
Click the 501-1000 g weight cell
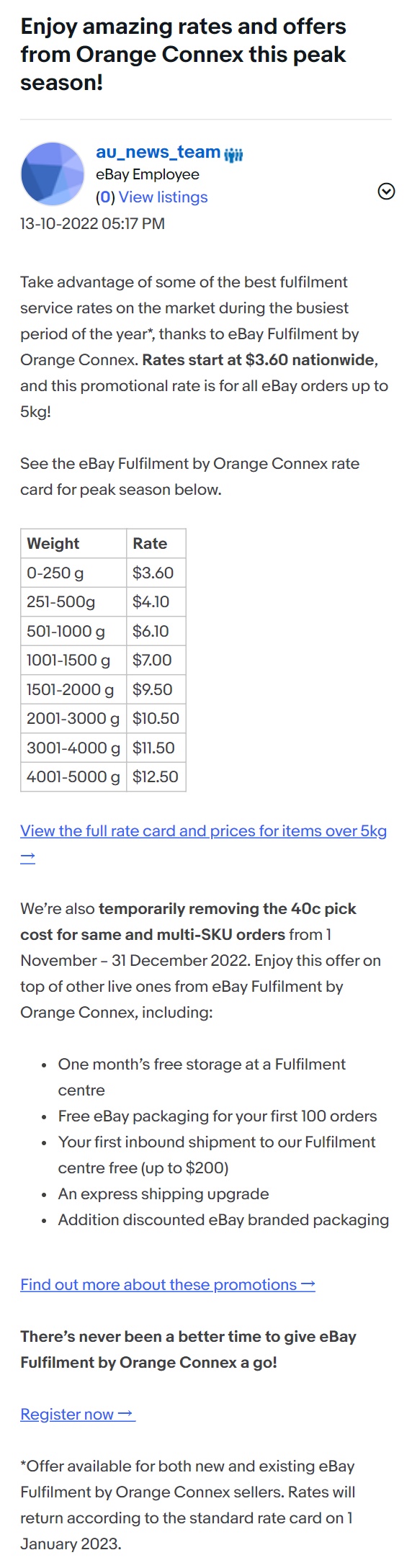73,632
